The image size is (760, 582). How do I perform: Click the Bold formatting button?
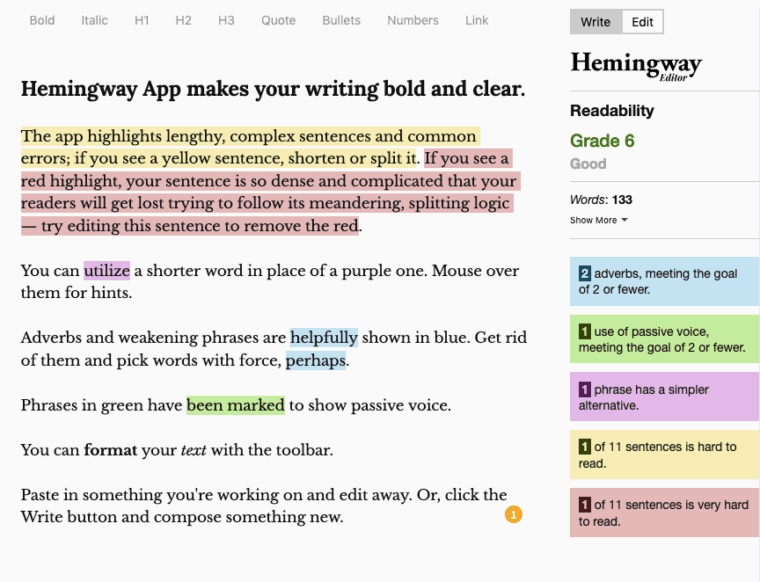[42, 20]
